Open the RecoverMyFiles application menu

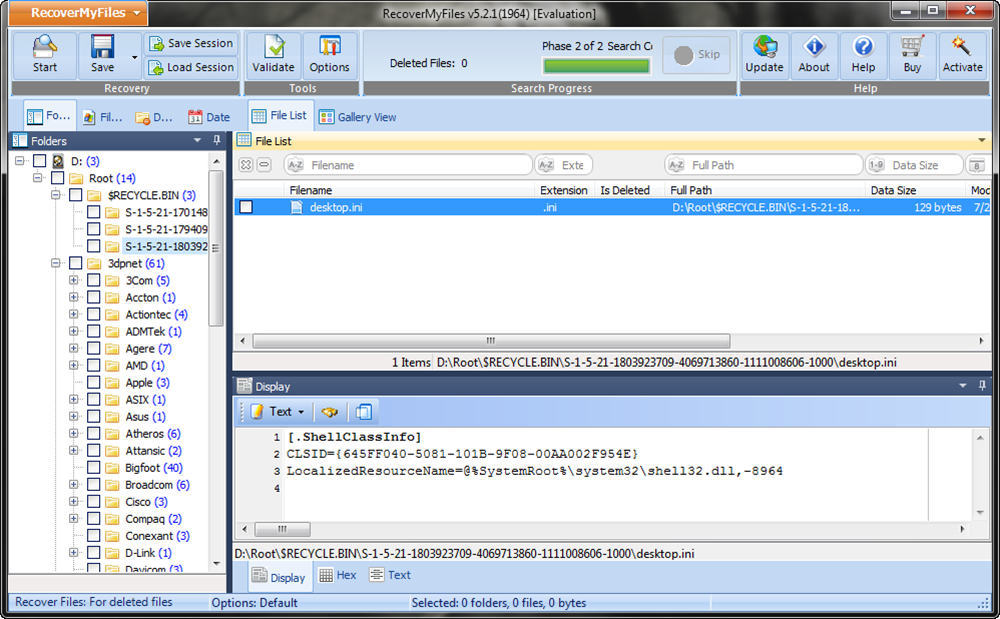78,13
